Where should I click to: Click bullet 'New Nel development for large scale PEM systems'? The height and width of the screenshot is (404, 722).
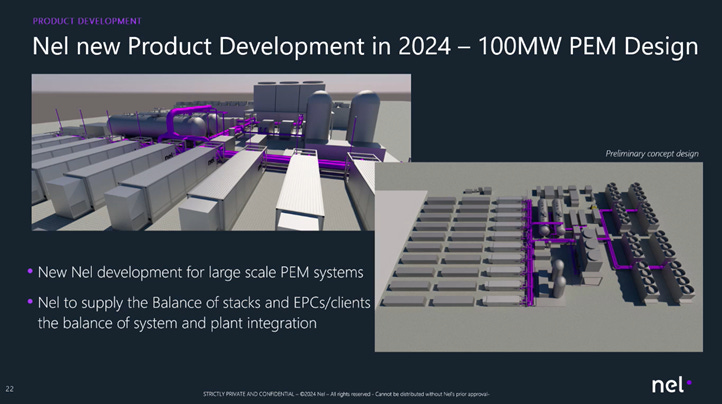pyautogui.click(x=200, y=272)
